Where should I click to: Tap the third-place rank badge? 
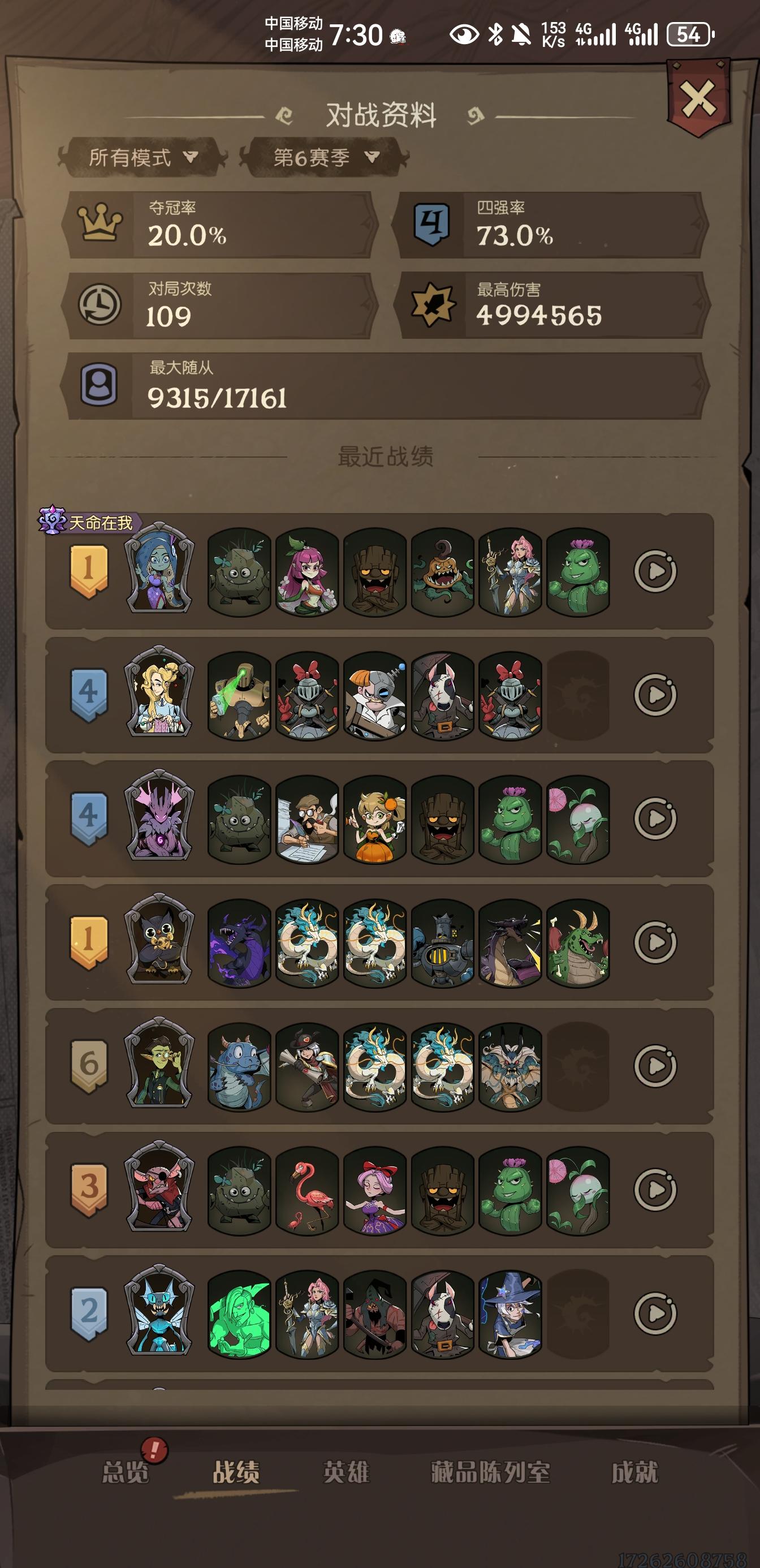coord(89,1190)
